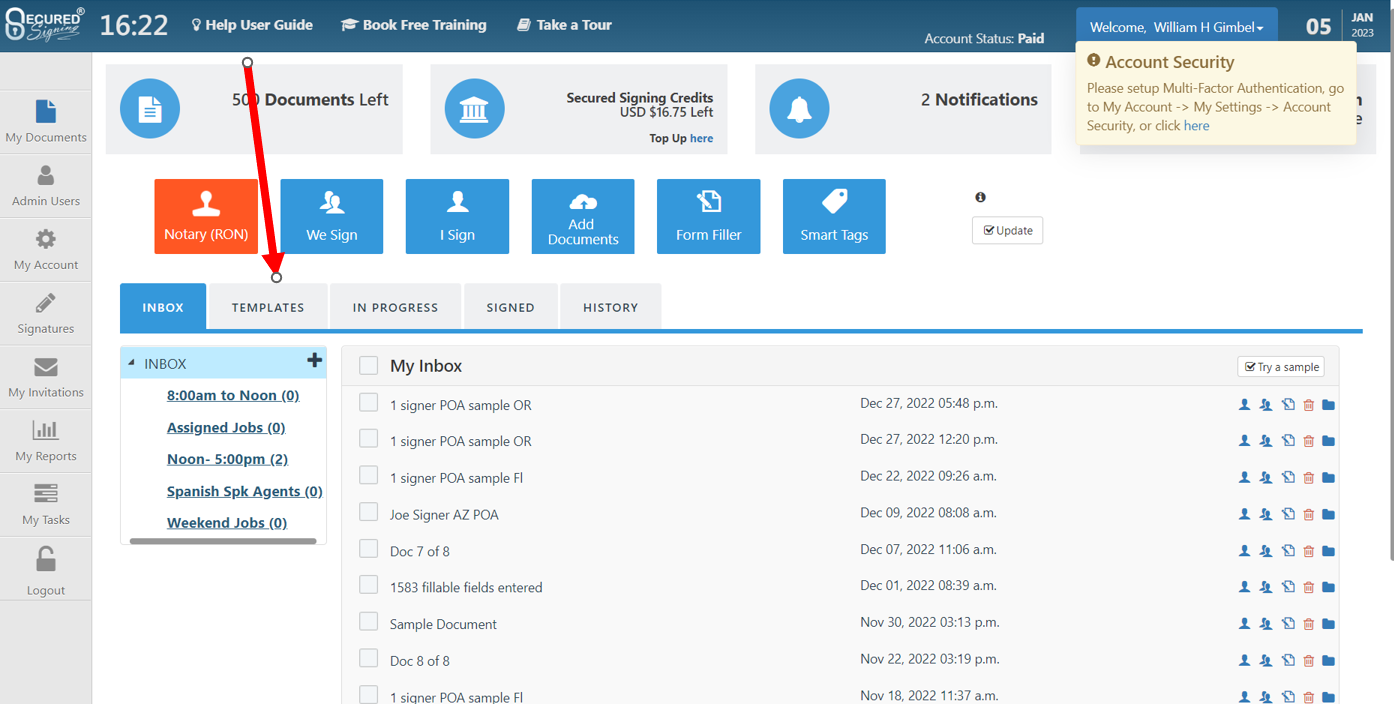
Task: Click the Documents Left page icon
Action: click(x=150, y=109)
